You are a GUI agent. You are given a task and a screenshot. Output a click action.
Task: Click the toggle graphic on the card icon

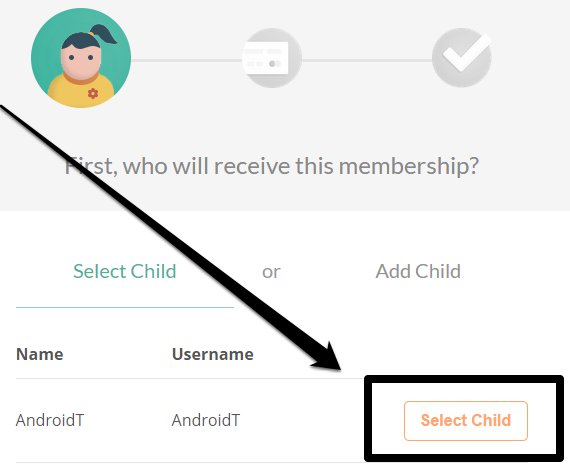pyautogui.click(x=274, y=64)
